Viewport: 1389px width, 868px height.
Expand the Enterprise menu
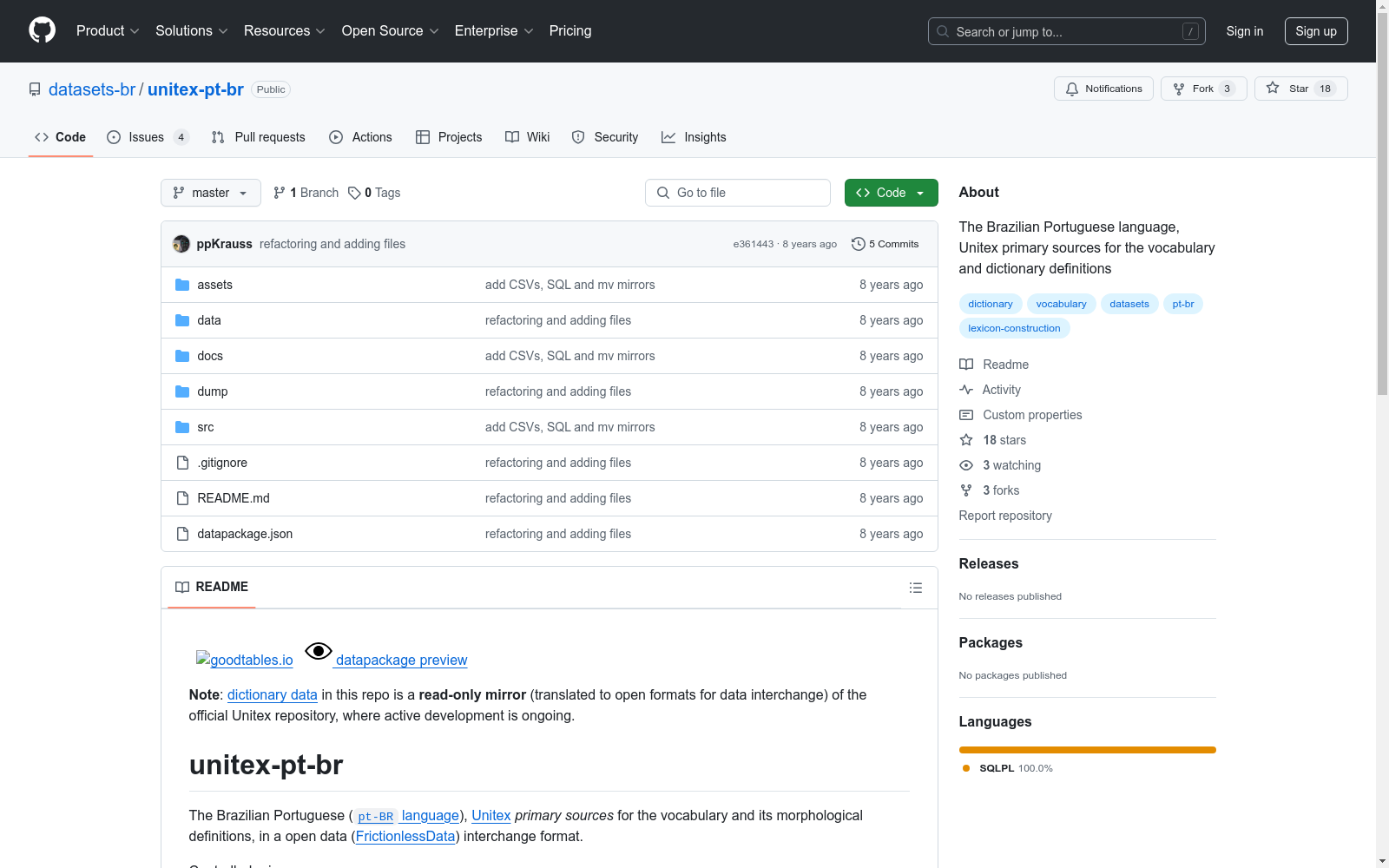pos(494,31)
